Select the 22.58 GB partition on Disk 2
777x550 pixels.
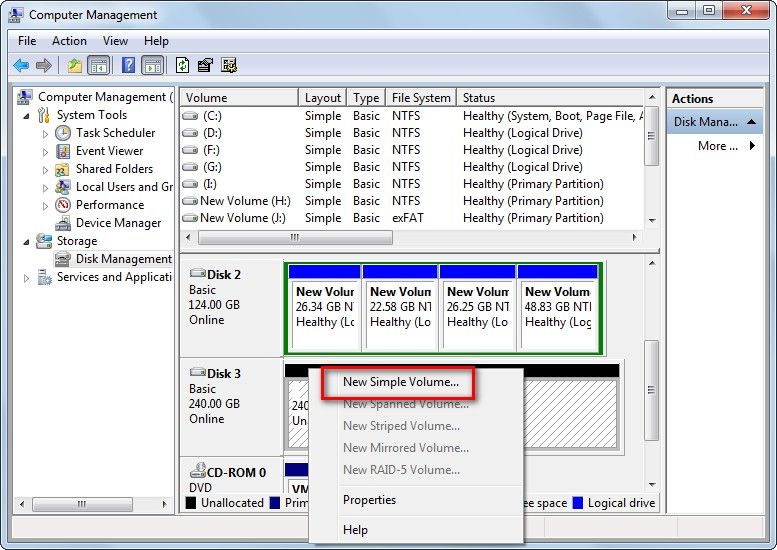click(x=400, y=308)
